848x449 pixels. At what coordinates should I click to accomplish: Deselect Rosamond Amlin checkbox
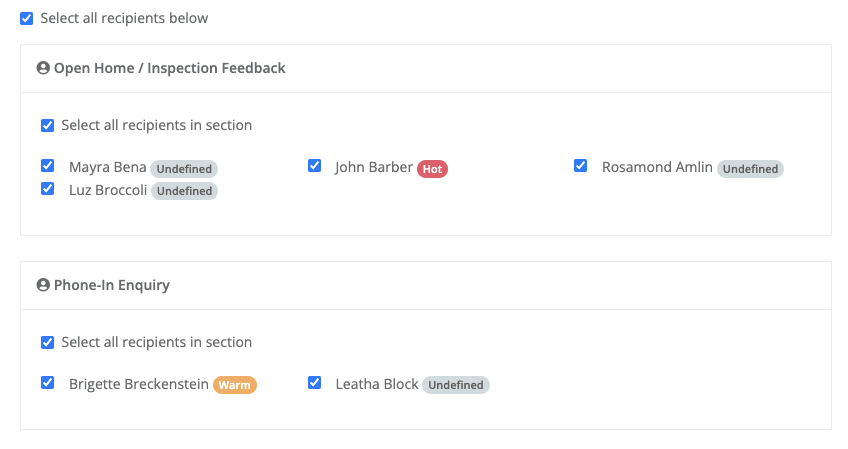point(581,166)
